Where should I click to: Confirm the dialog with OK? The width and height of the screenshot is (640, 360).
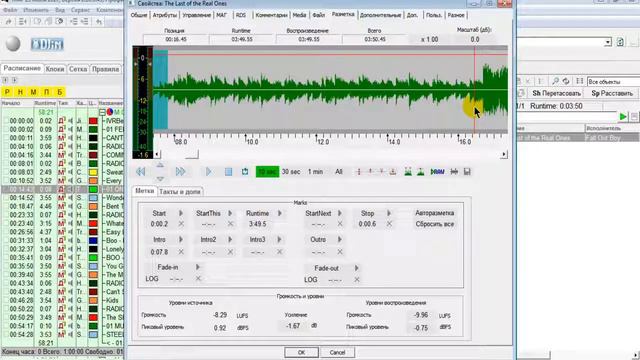[x=301, y=352]
